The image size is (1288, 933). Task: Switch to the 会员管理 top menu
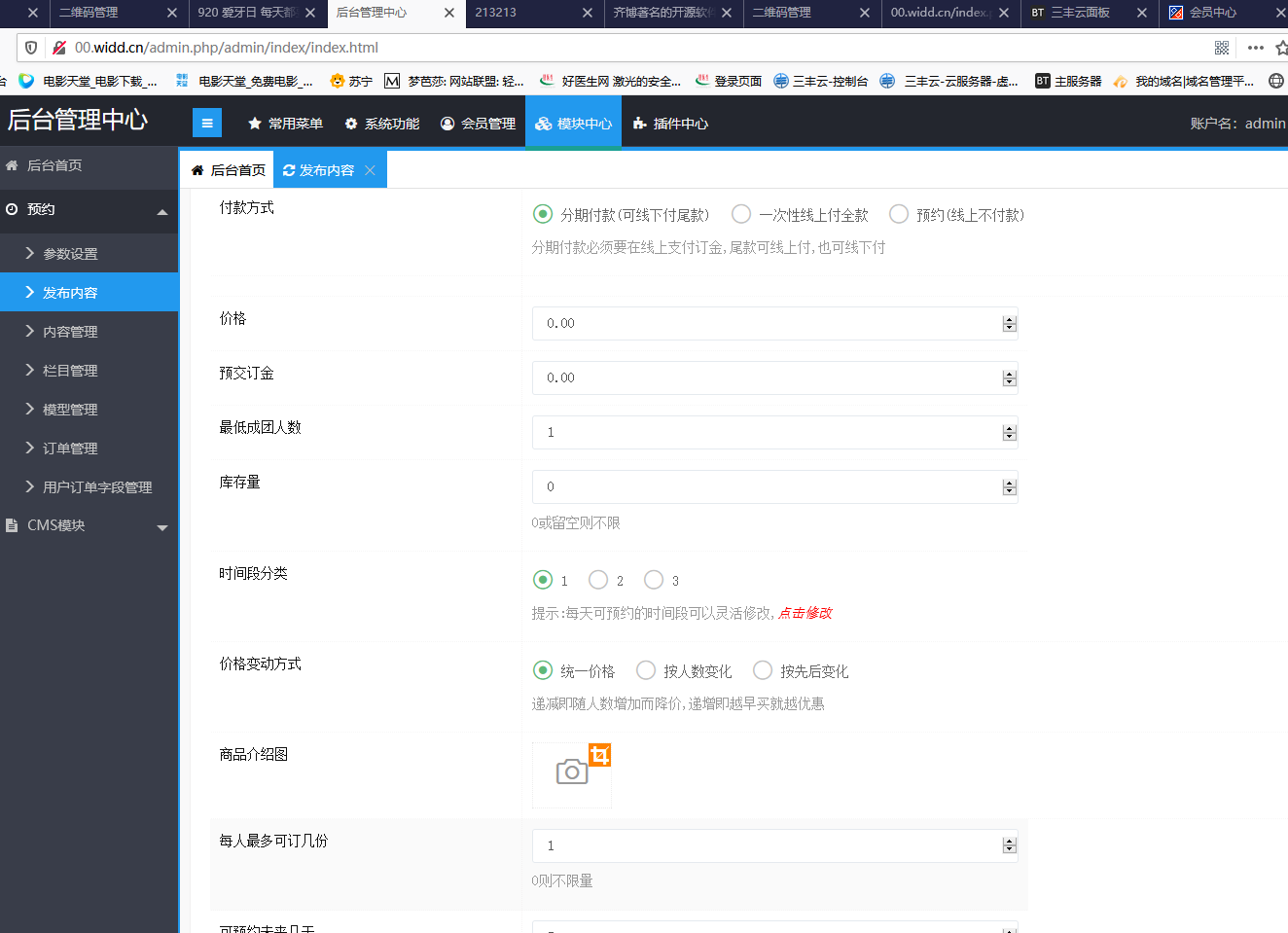[478, 124]
